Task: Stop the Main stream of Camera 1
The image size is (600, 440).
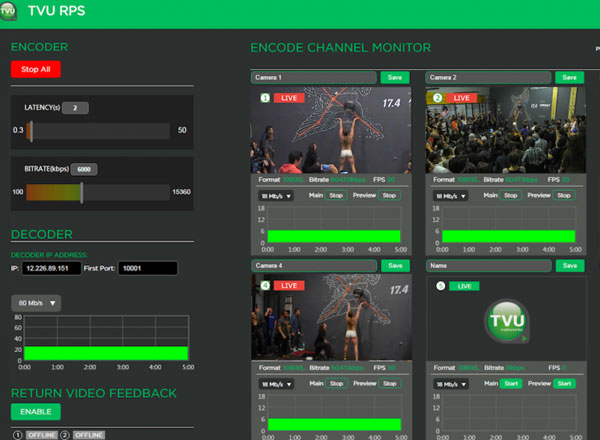Action: click(x=336, y=196)
